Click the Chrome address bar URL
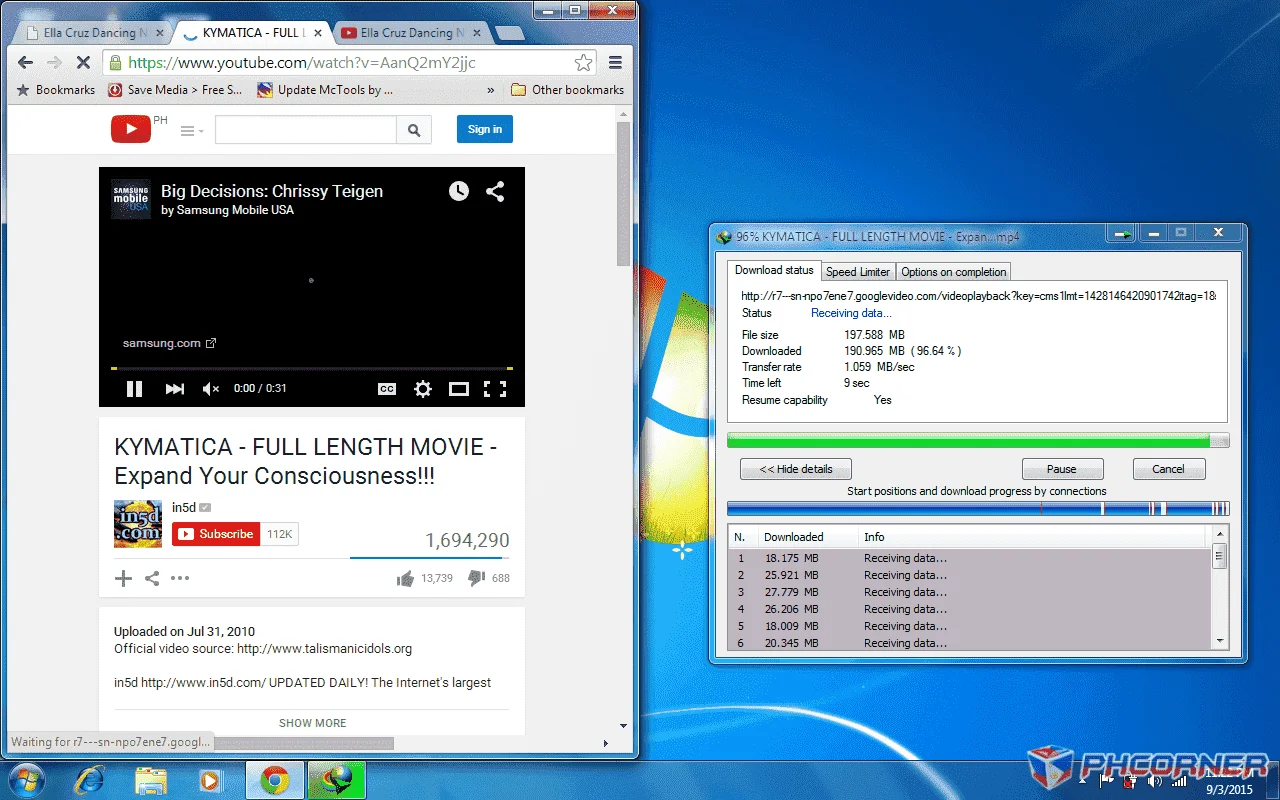The width and height of the screenshot is (1280, 800). click(302, 63)
